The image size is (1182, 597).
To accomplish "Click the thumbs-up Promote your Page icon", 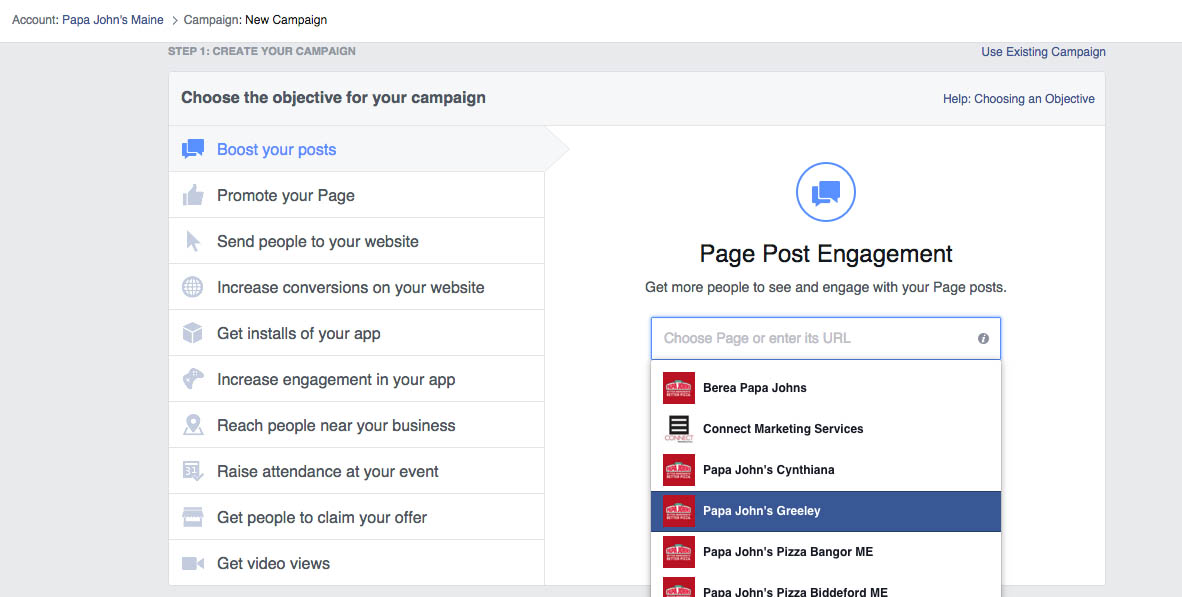I will coord(193,196).
